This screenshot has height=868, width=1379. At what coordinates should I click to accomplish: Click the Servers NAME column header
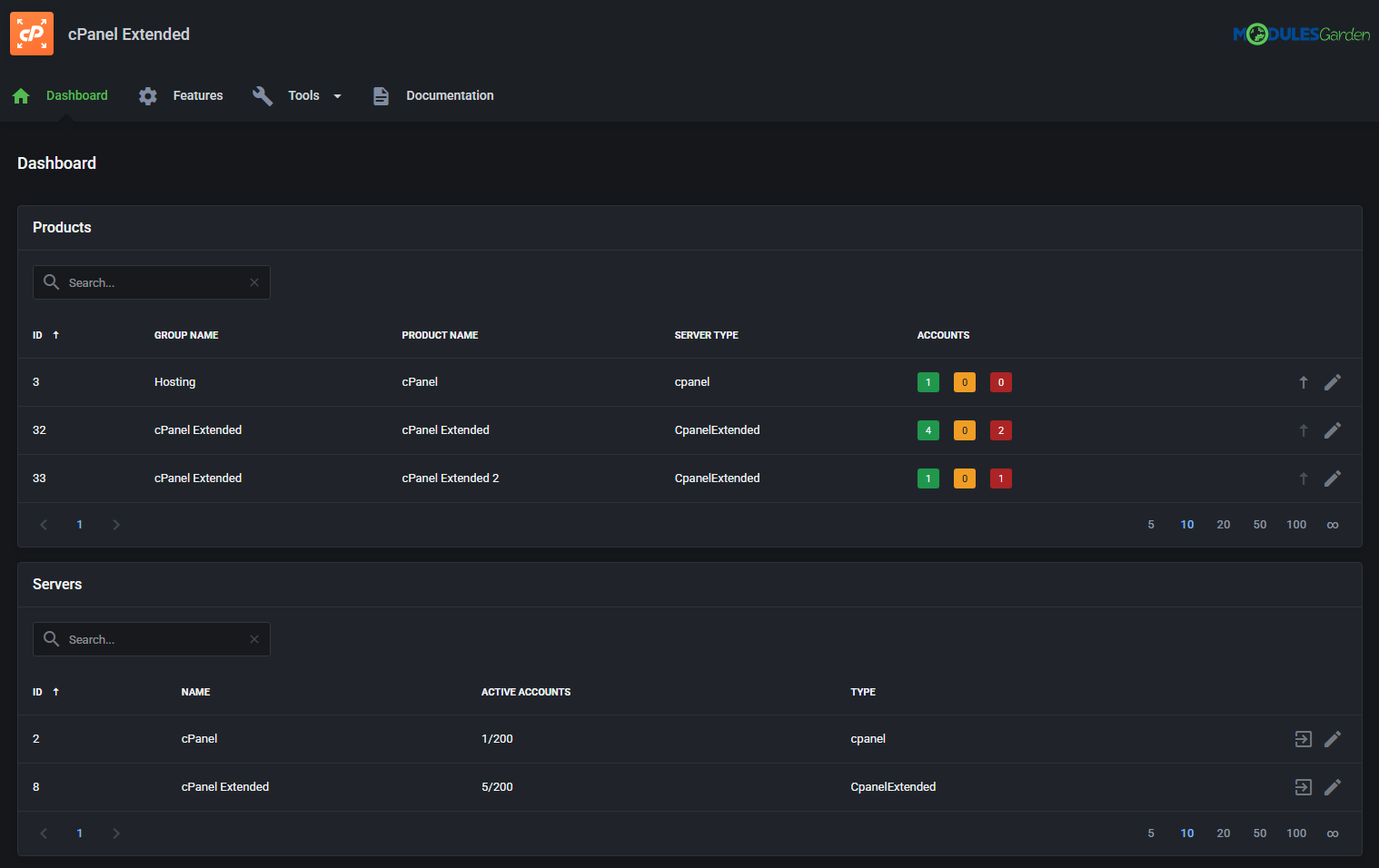(x=195, y=692)
